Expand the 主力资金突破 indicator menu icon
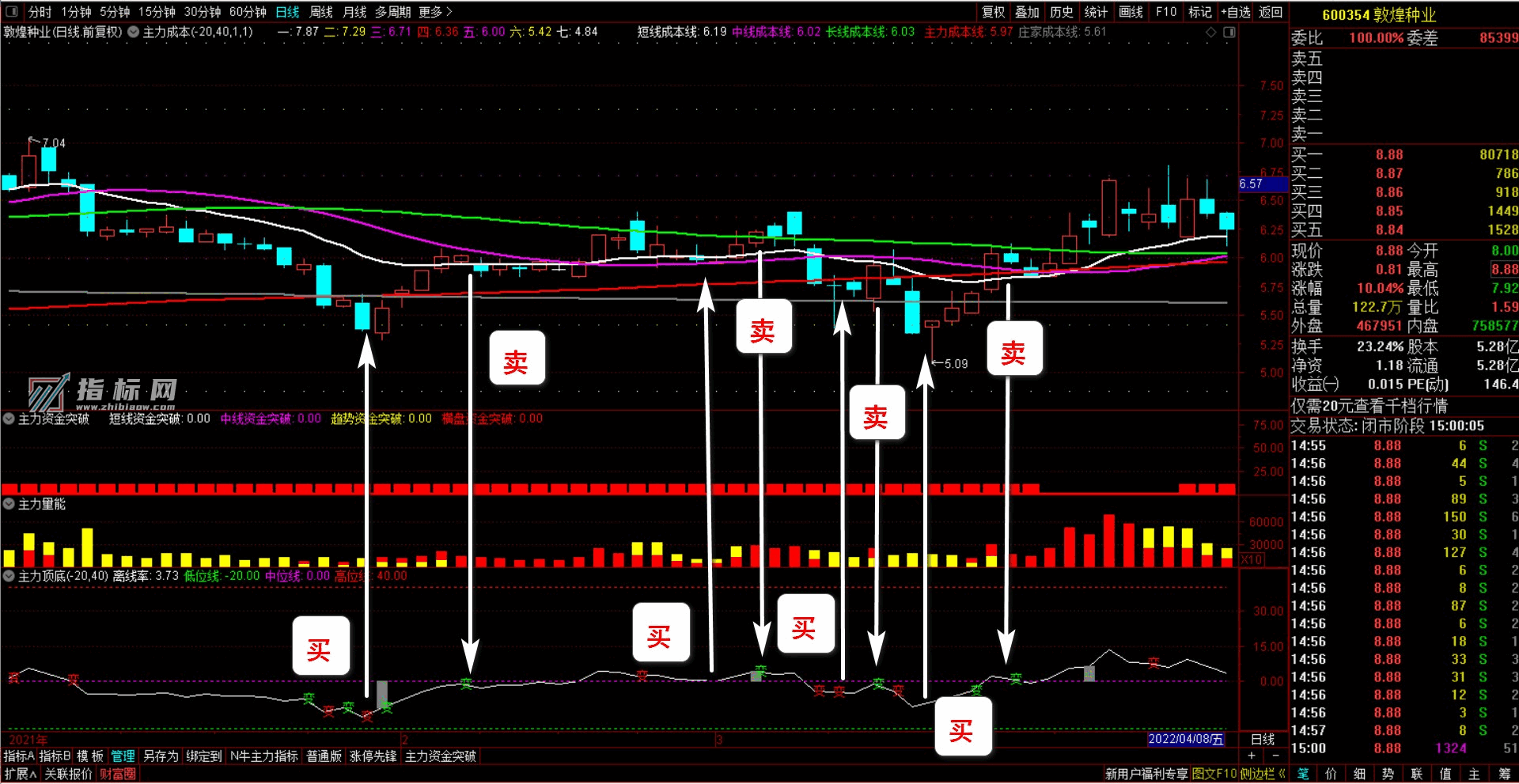 tap(9, 419)
